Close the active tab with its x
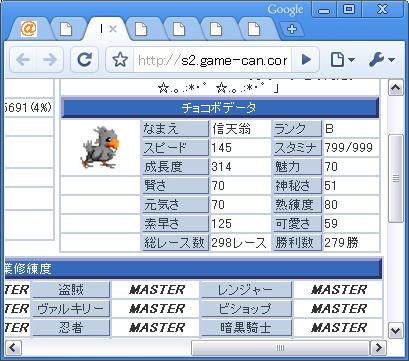Image resolution: width=409 pixels, height=361 pixels. [113, 29]
